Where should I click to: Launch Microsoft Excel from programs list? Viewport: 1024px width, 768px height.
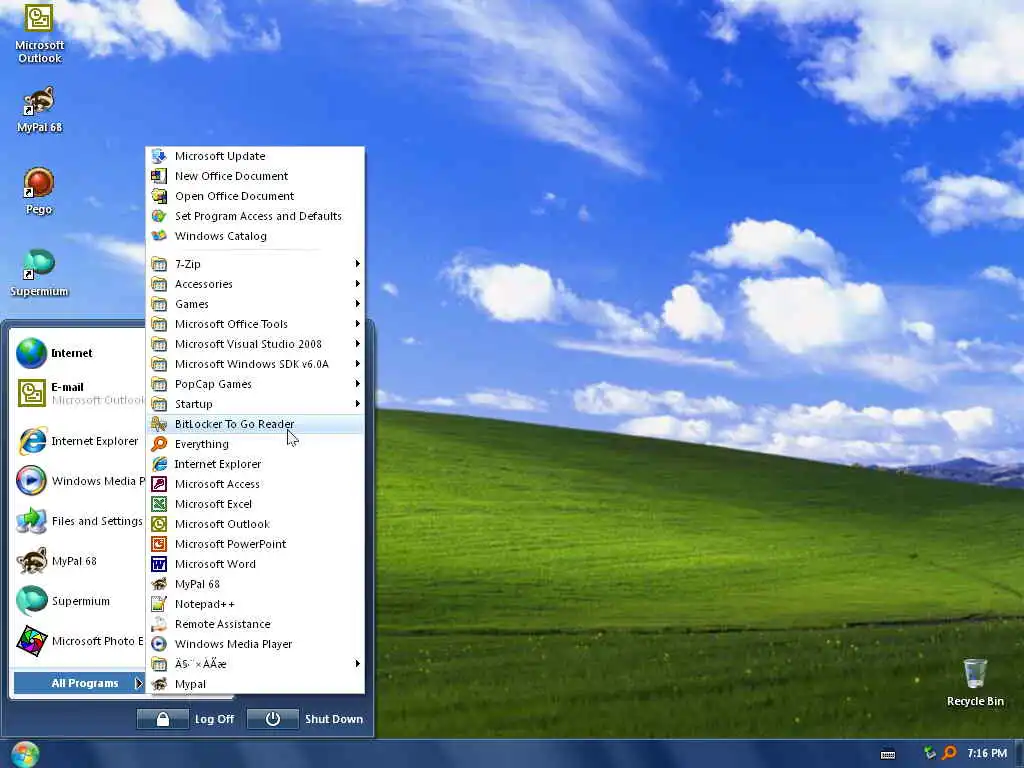[255, 504]
